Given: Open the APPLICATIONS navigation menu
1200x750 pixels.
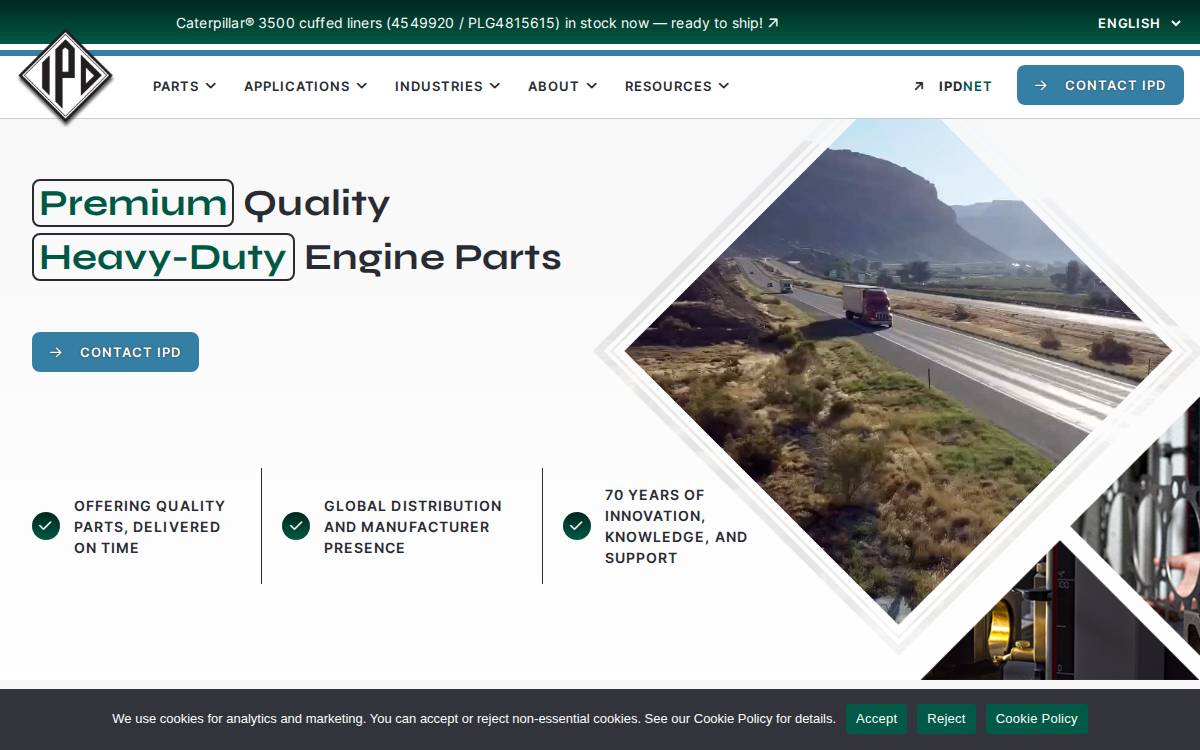Looking at the screenshot, I should tap(306, 86).
